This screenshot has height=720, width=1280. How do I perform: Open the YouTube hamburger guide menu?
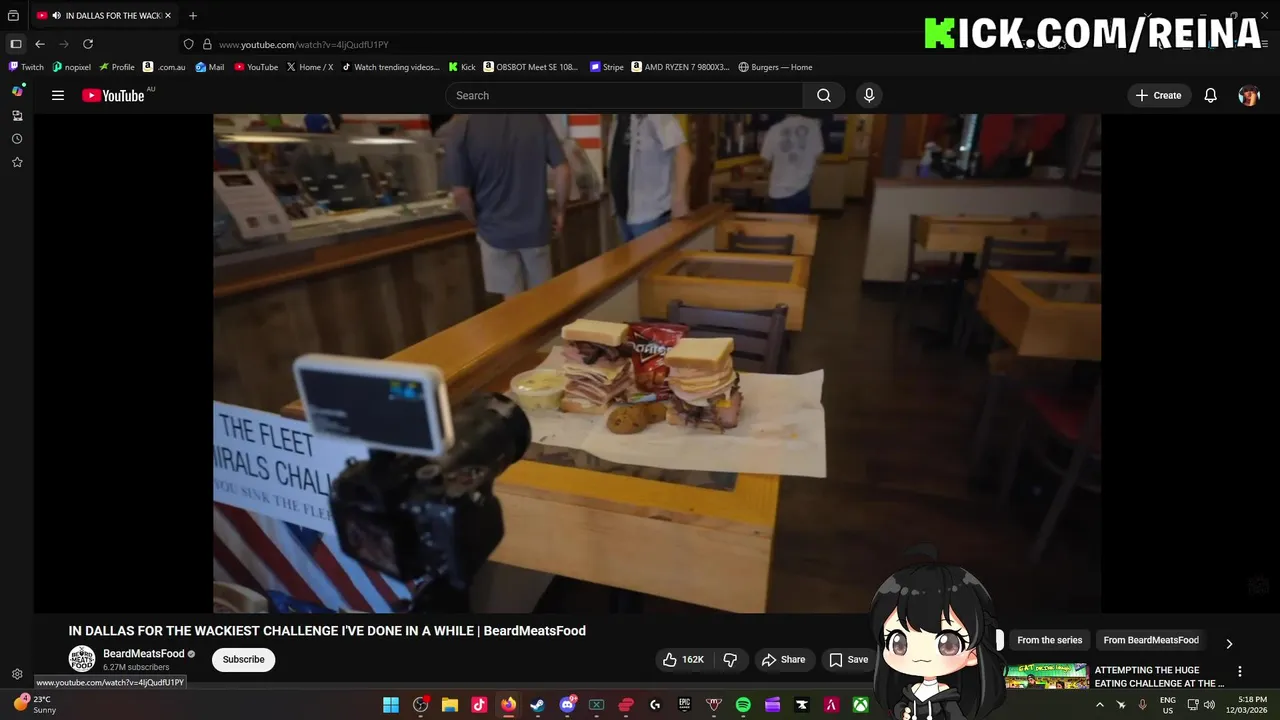tap(58, 95)
